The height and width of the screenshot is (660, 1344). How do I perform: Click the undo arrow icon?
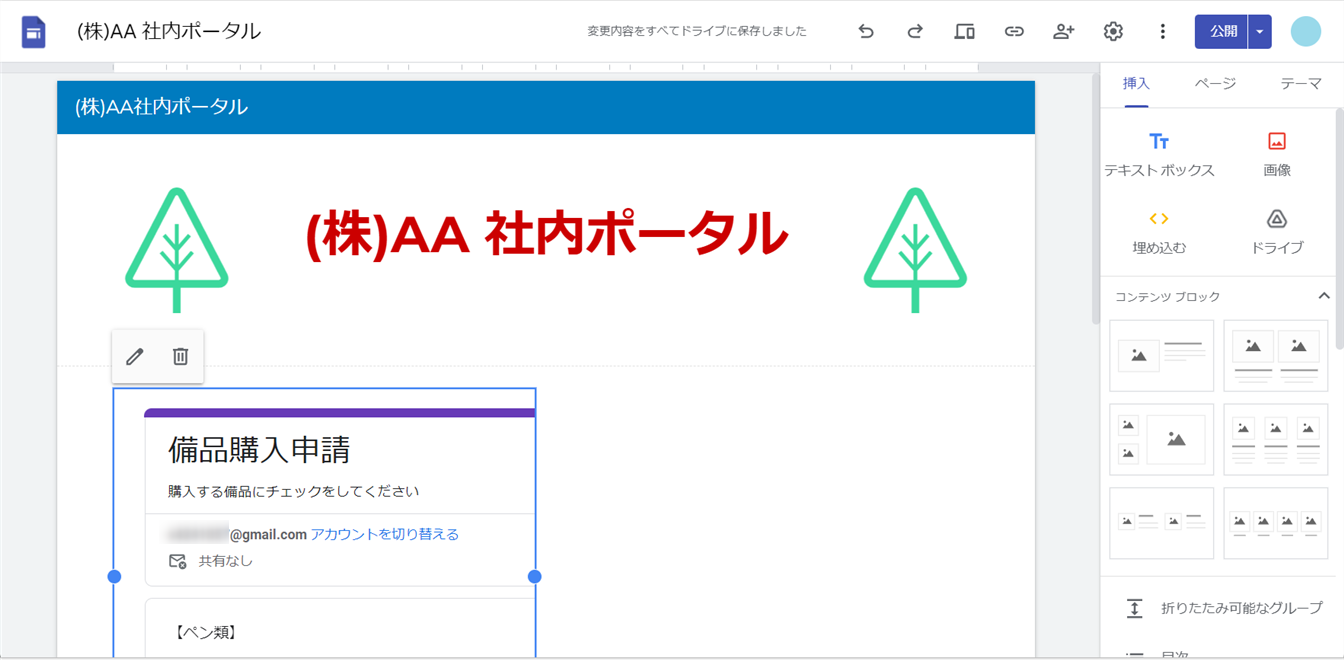pos(866,32)
